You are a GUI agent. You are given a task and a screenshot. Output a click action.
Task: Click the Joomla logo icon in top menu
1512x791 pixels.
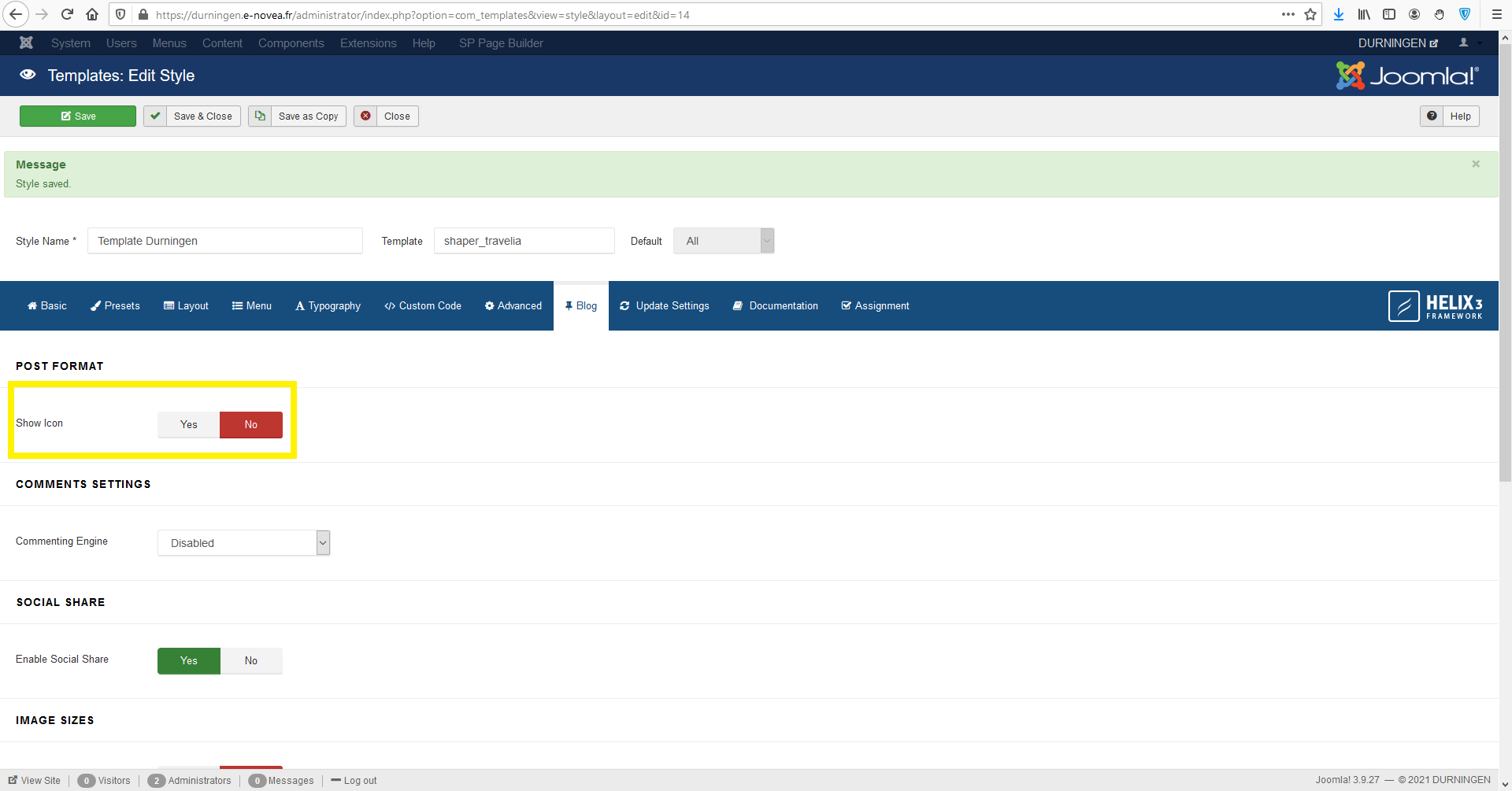[26, 43]
